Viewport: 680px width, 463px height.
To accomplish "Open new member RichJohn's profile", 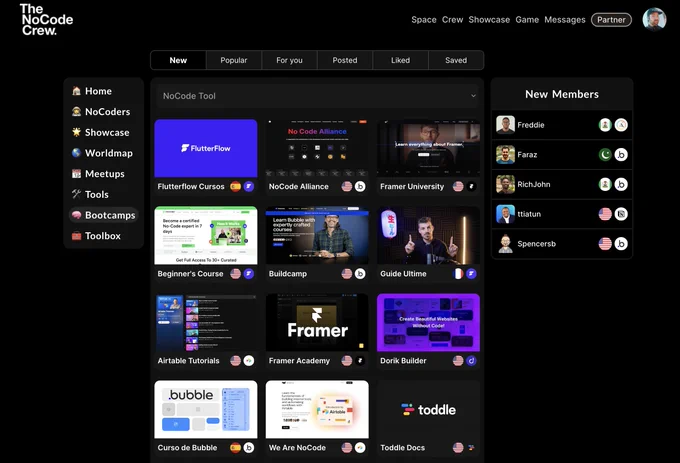I will 562,184.
